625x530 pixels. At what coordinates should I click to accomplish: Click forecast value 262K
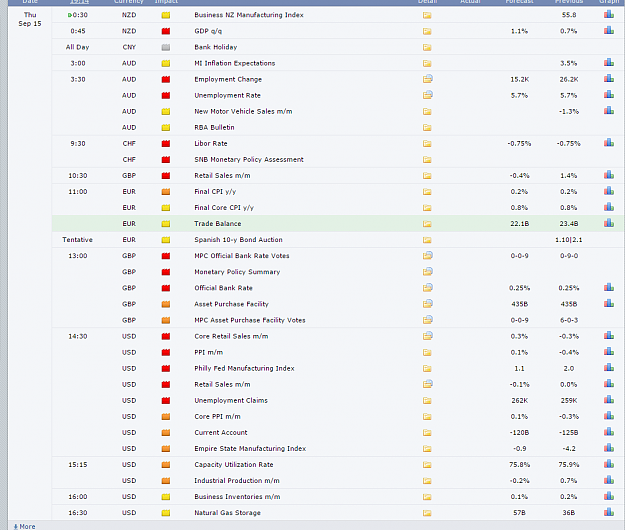(520, 400)
